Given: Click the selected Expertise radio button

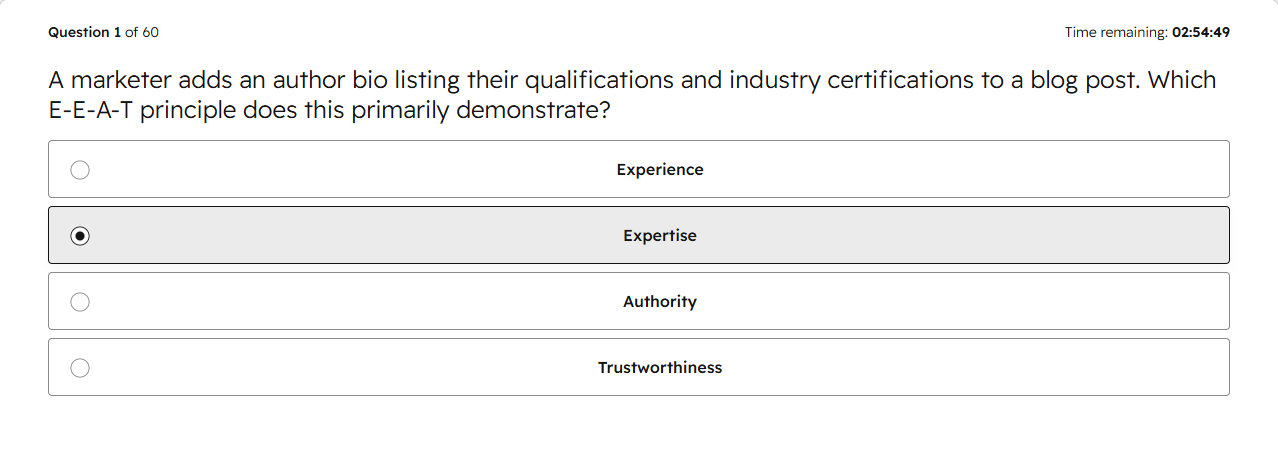Looking at the screenshot, I should 80,236.
